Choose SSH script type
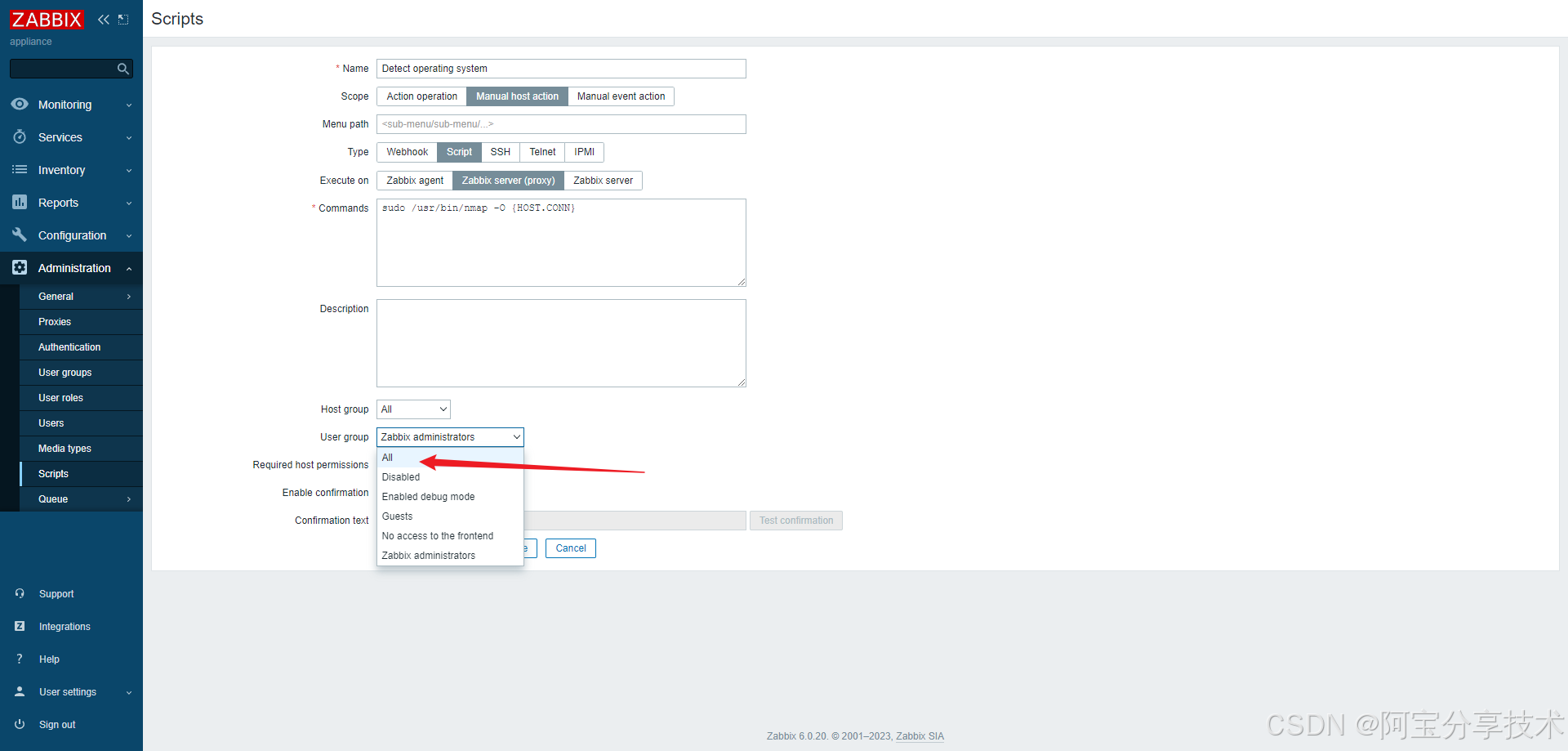This screenshot has height=751, width=1568. pos(500,152)
